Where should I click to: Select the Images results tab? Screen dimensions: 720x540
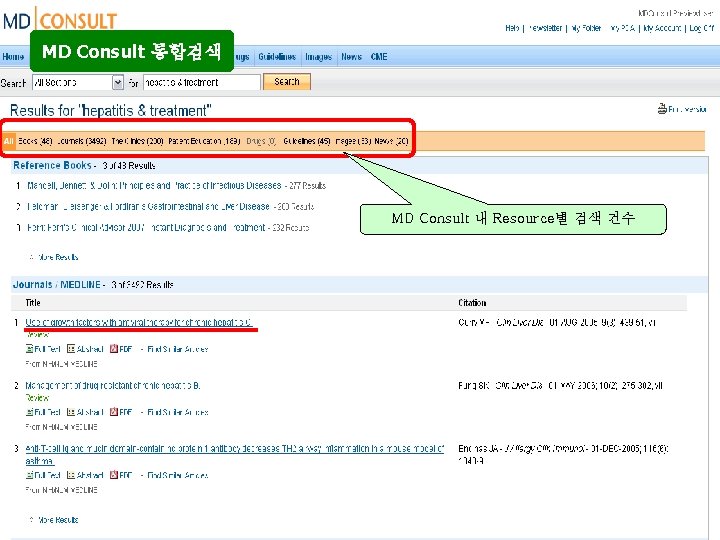(353, 141)
